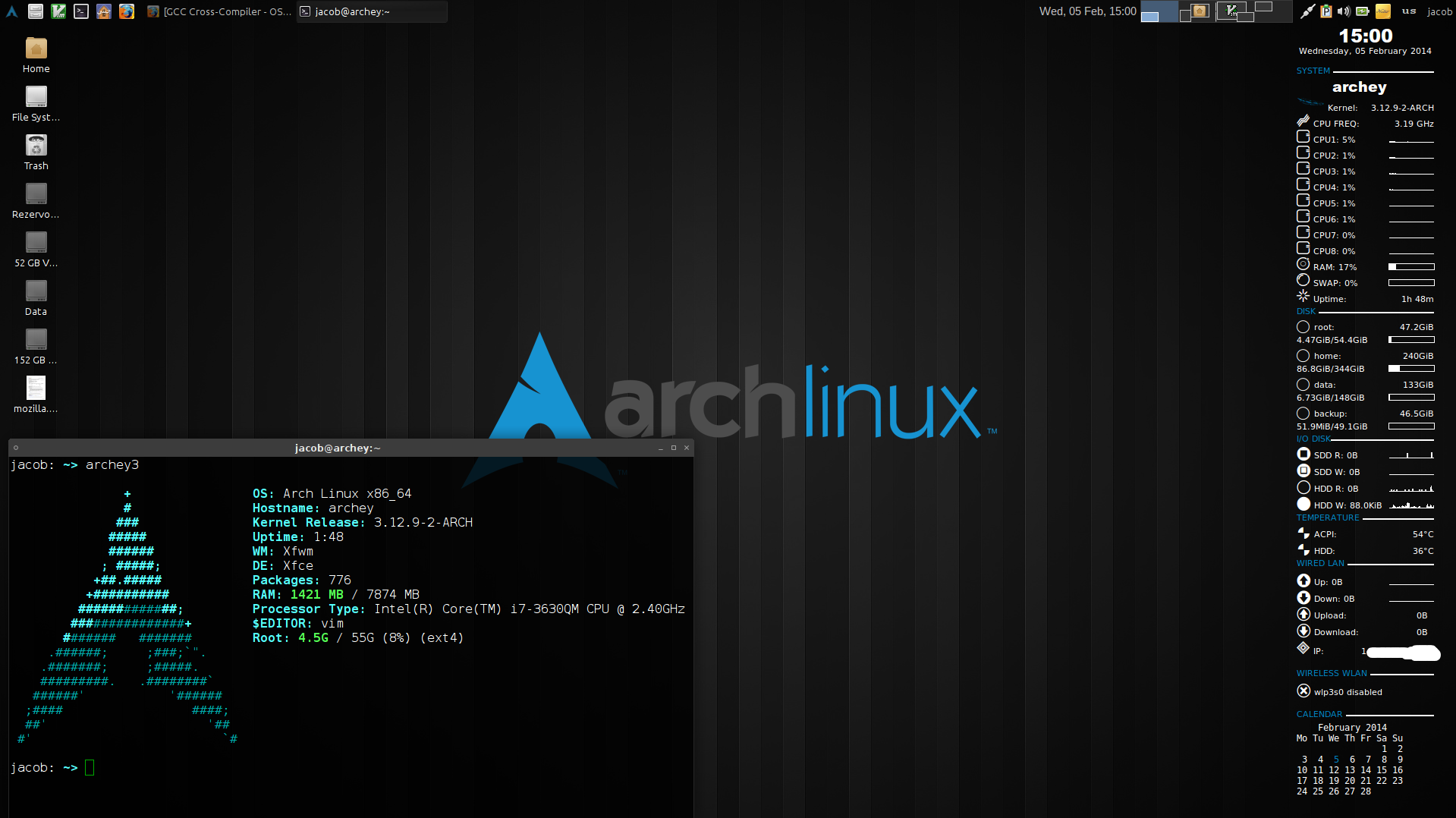Click the 'CPU FREQ: 3.19 GHz' Conky entry

coord(1366,123)
